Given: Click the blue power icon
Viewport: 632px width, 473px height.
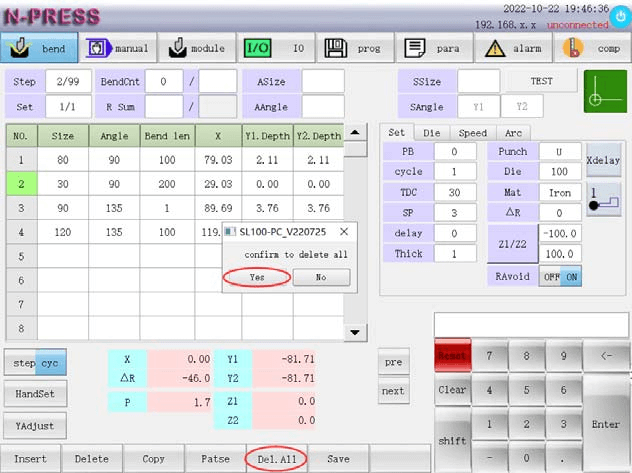Looking at the screenshot, I should (620, 16).
